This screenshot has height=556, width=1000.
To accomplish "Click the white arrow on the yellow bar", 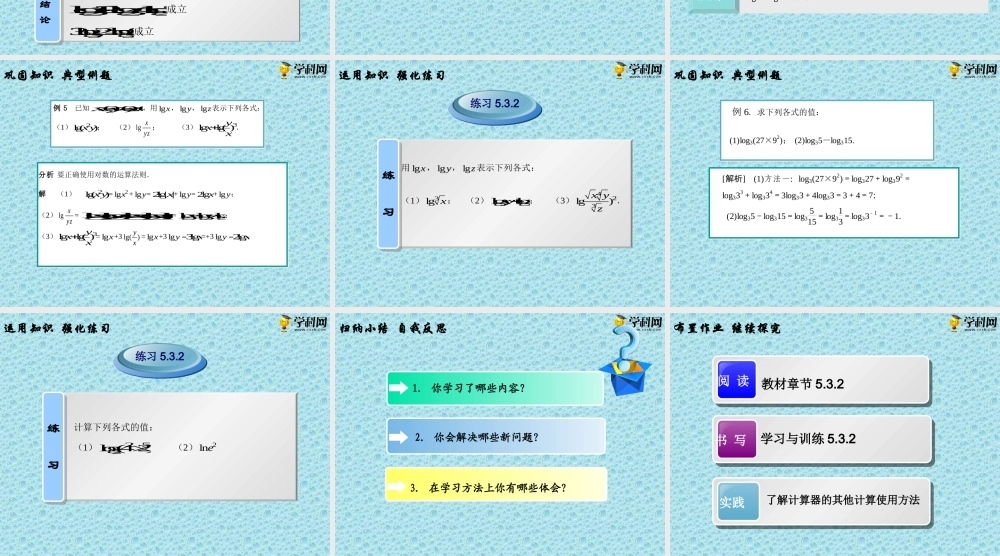I will click(x=397, y=487).
